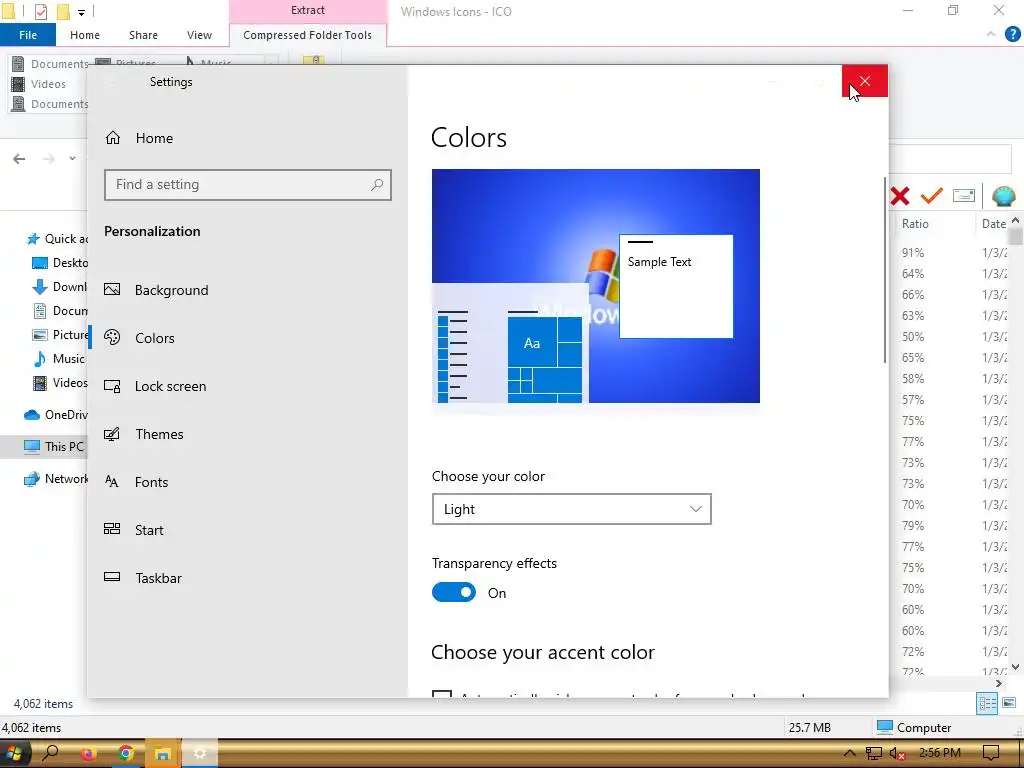
Task: Turn off Transparency effects toggle
Action: click(x=454, y=592)
